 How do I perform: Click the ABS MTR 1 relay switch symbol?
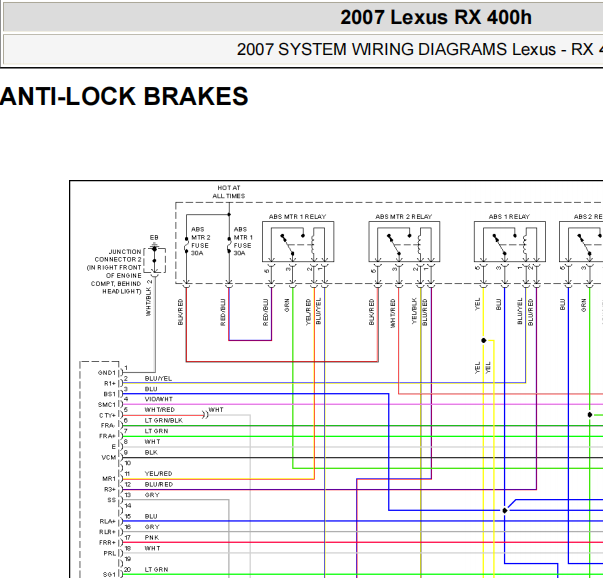(x=288, y=244)
